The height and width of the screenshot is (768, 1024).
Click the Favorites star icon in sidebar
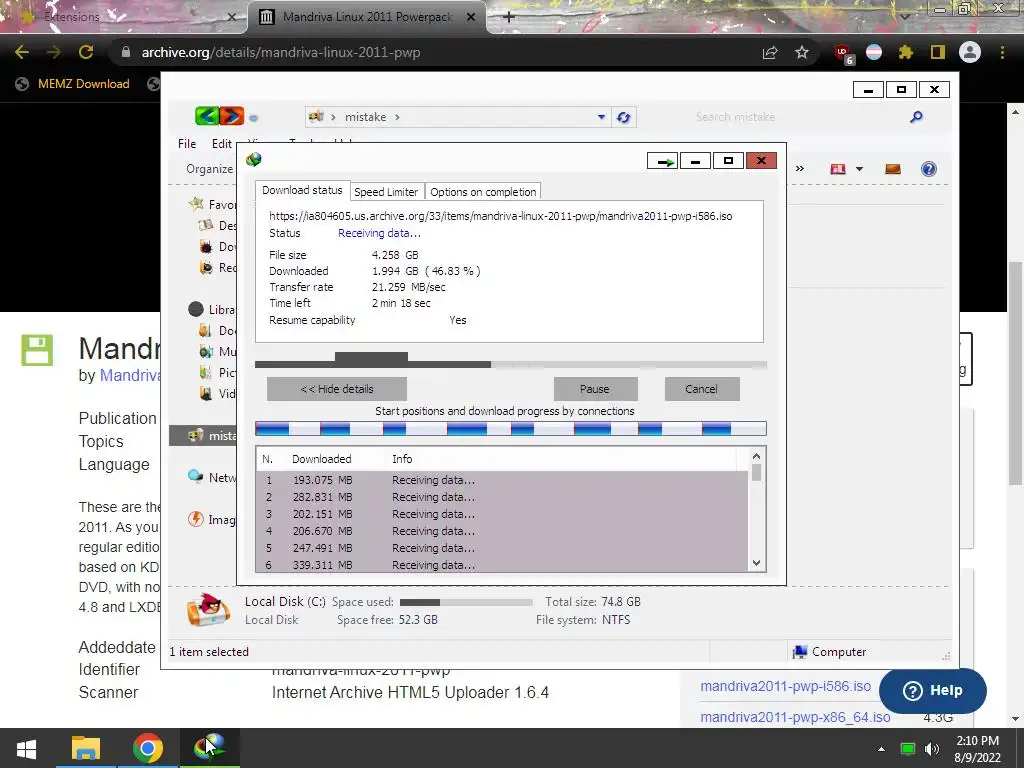[x=196, y=204]
